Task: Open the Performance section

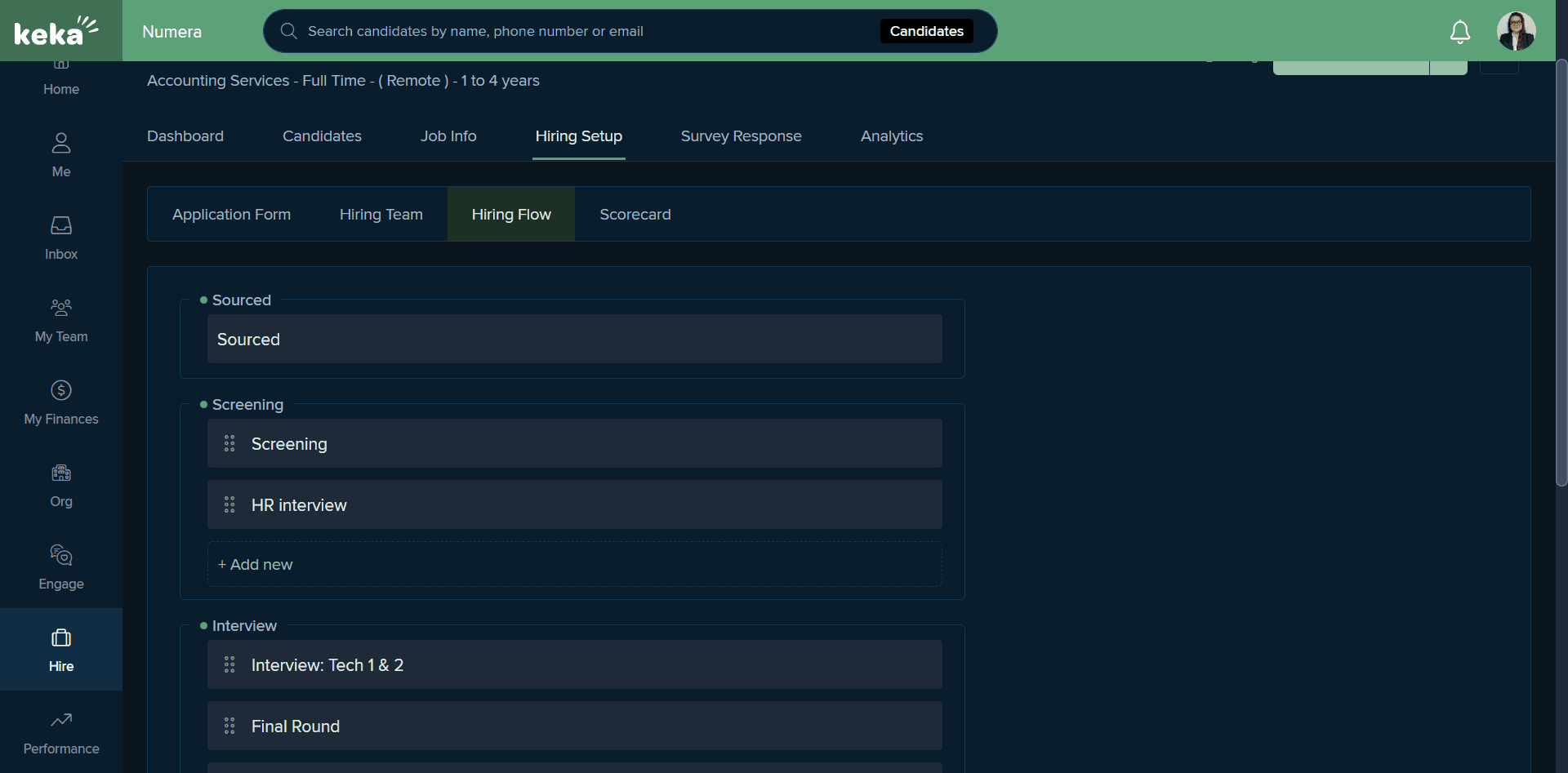Action: (61, 732)
